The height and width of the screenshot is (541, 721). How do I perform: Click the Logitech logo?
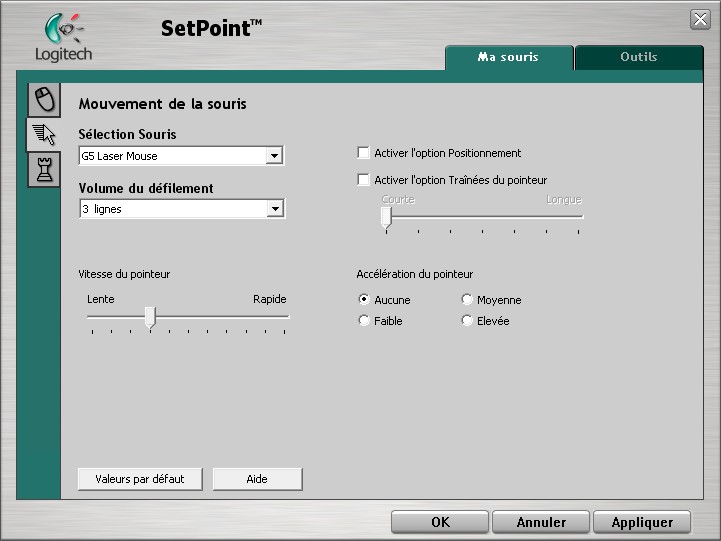coord(63,38)
